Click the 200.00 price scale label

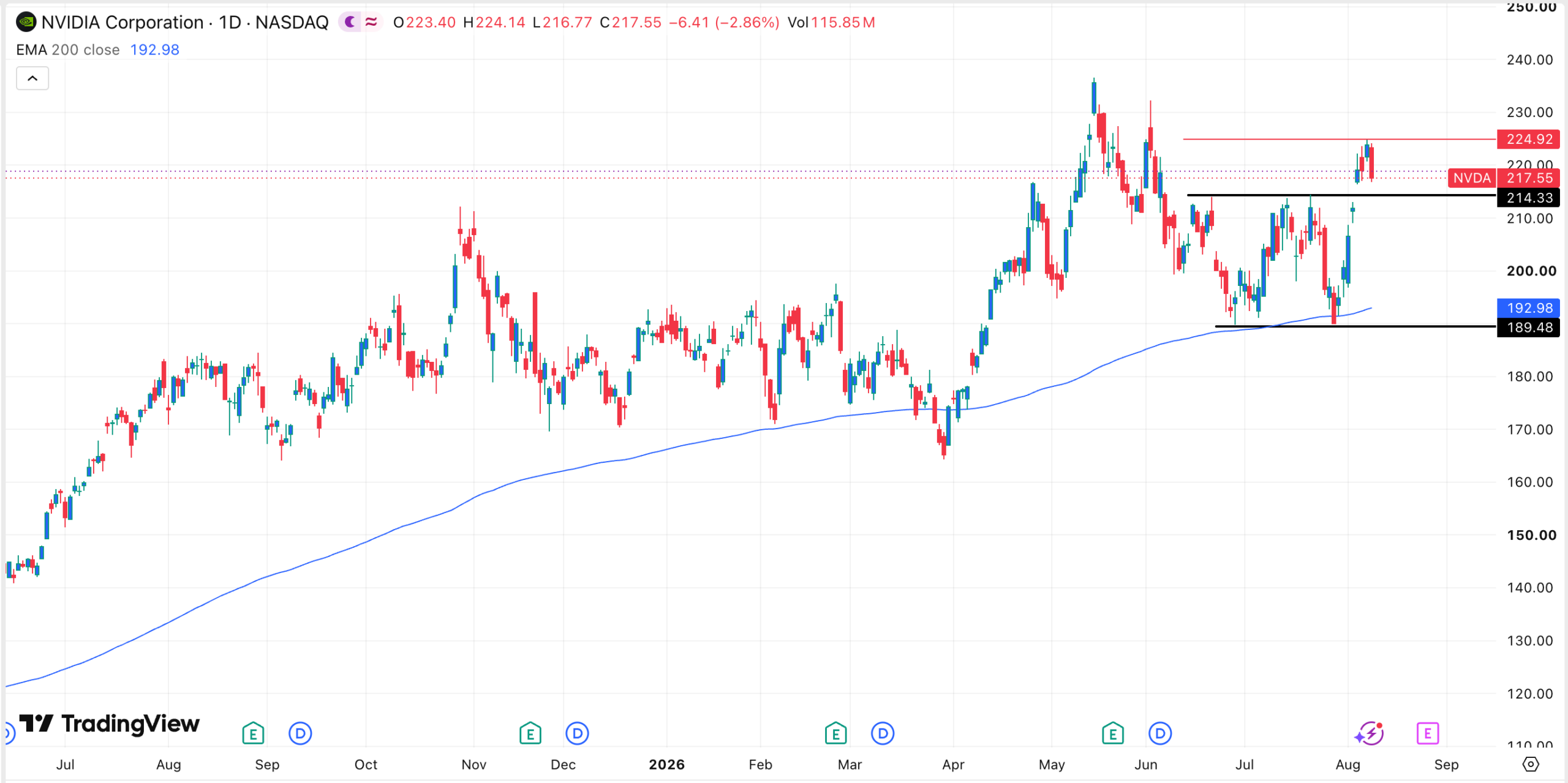pos(1531,271)
